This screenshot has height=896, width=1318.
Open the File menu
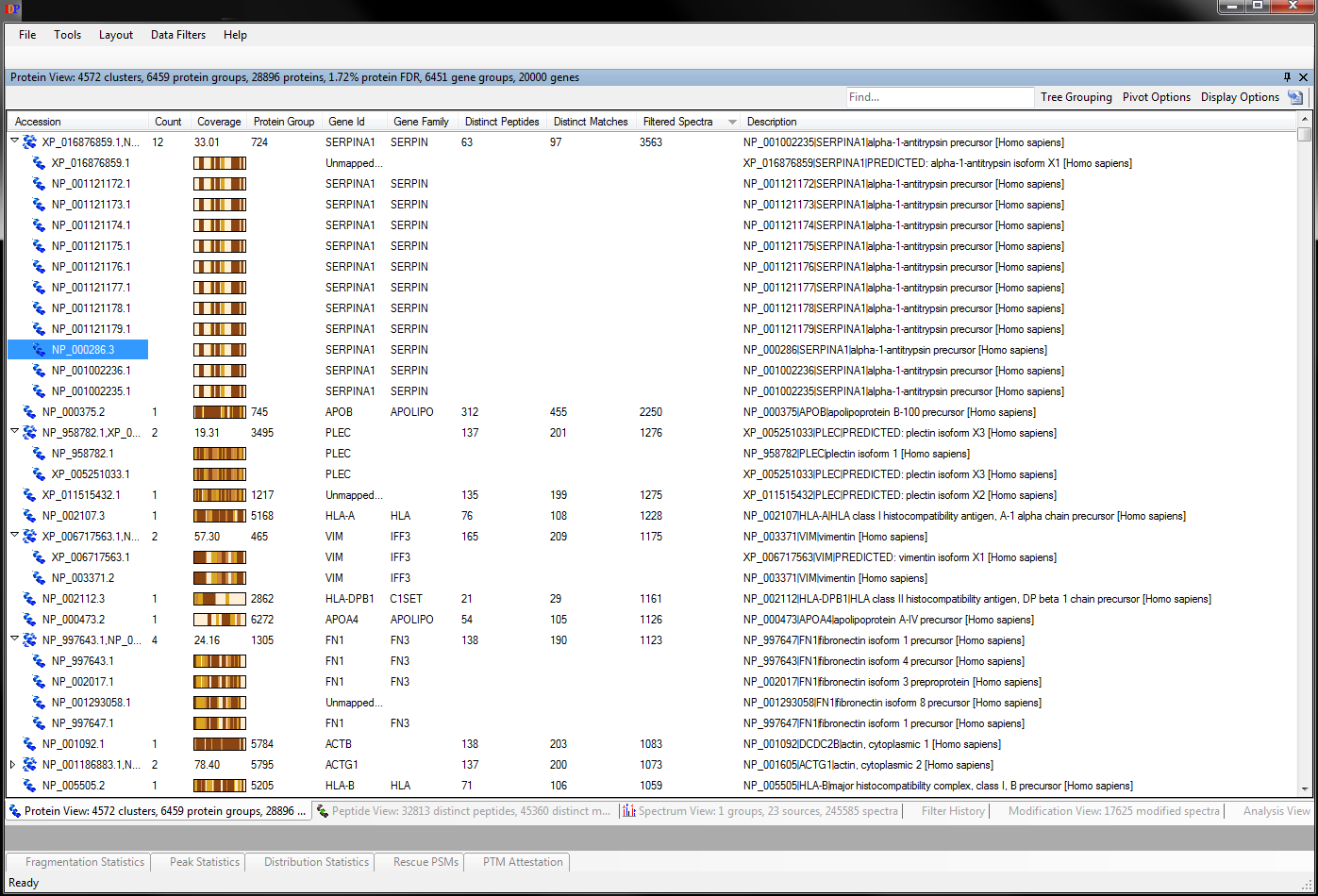coord(27,35)
